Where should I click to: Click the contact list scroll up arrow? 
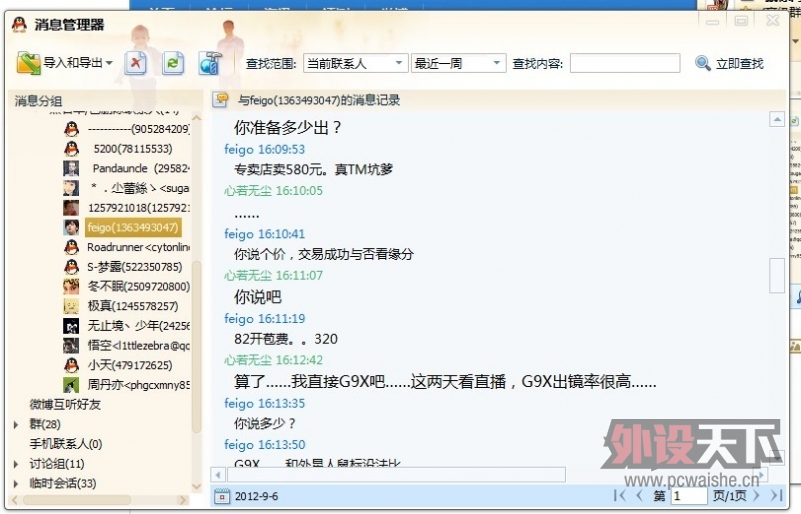(196, 118)
